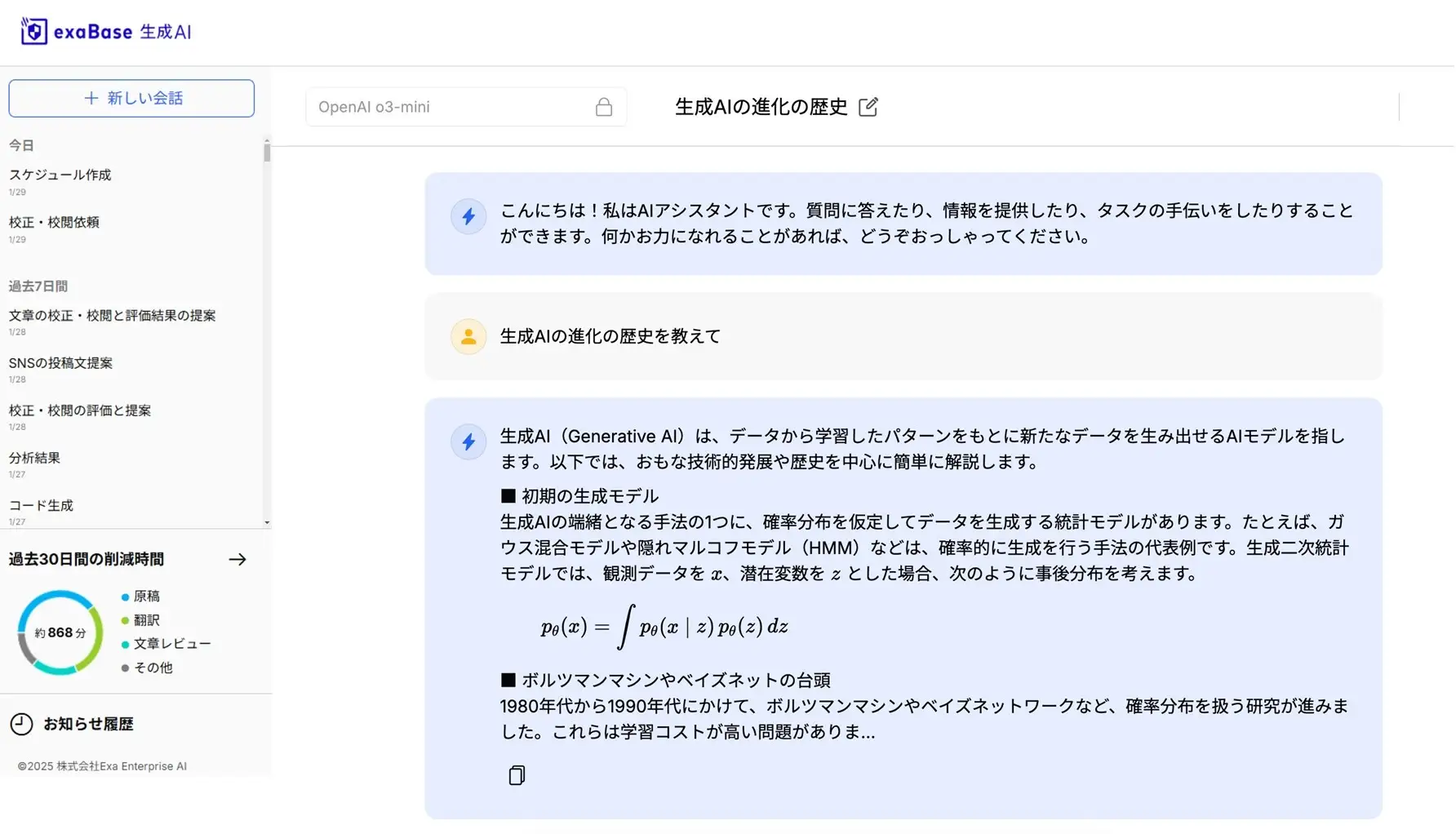Click the 約868分 donut chart
The image size is (1456, 834).
60,632
